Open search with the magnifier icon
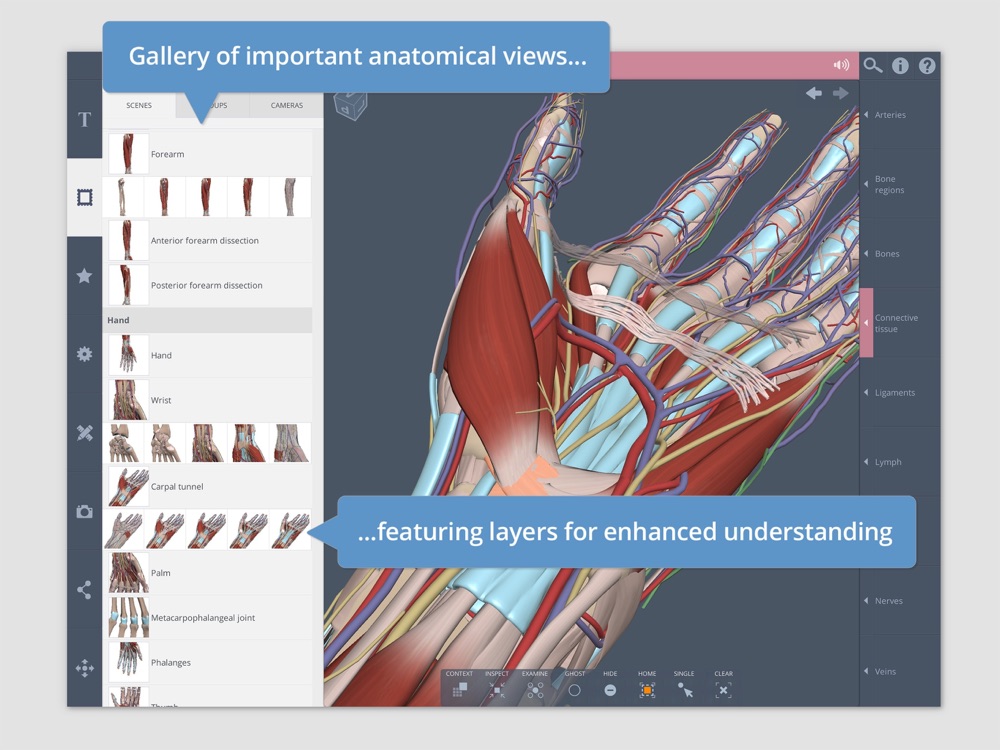 tap(872, 65)
